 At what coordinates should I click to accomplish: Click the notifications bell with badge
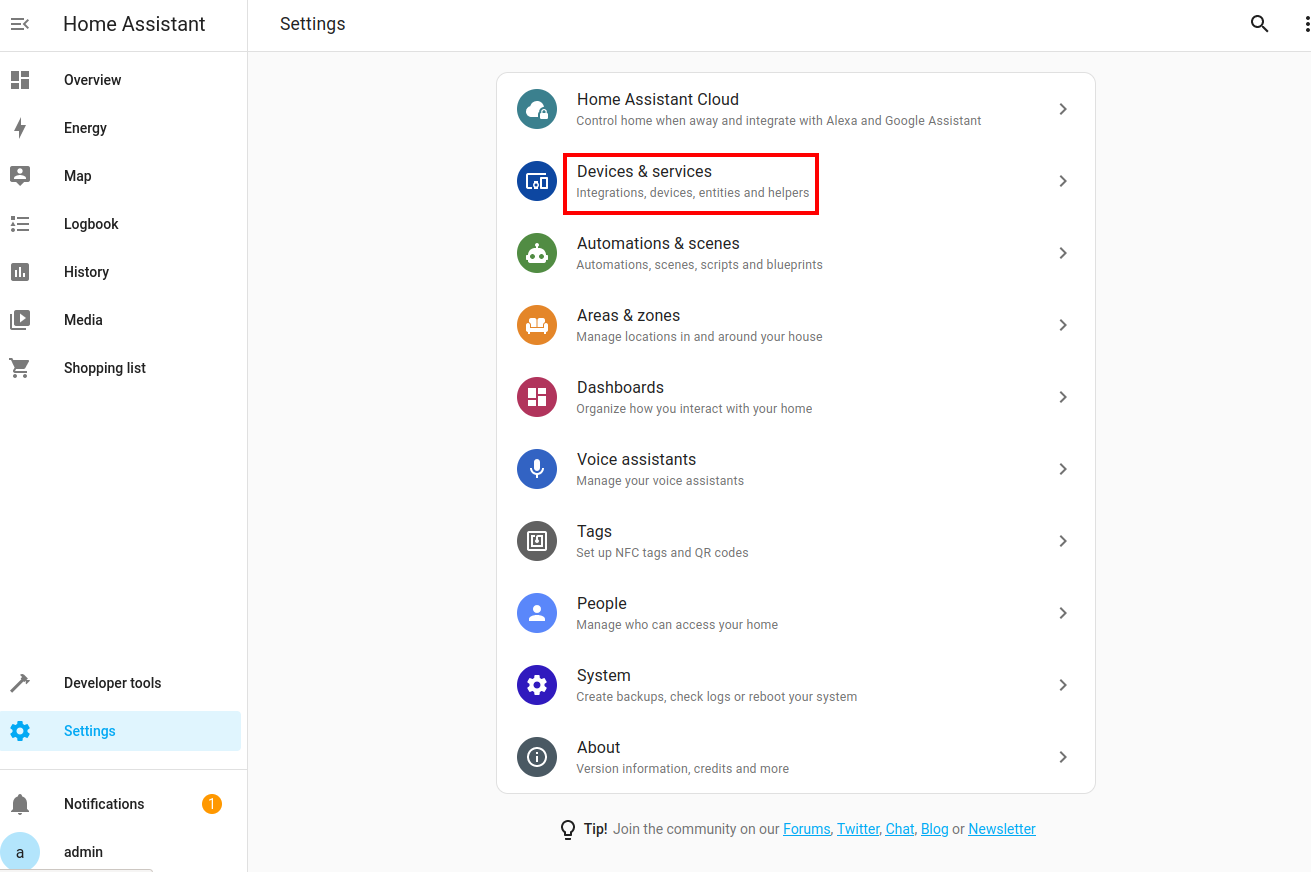20,803
